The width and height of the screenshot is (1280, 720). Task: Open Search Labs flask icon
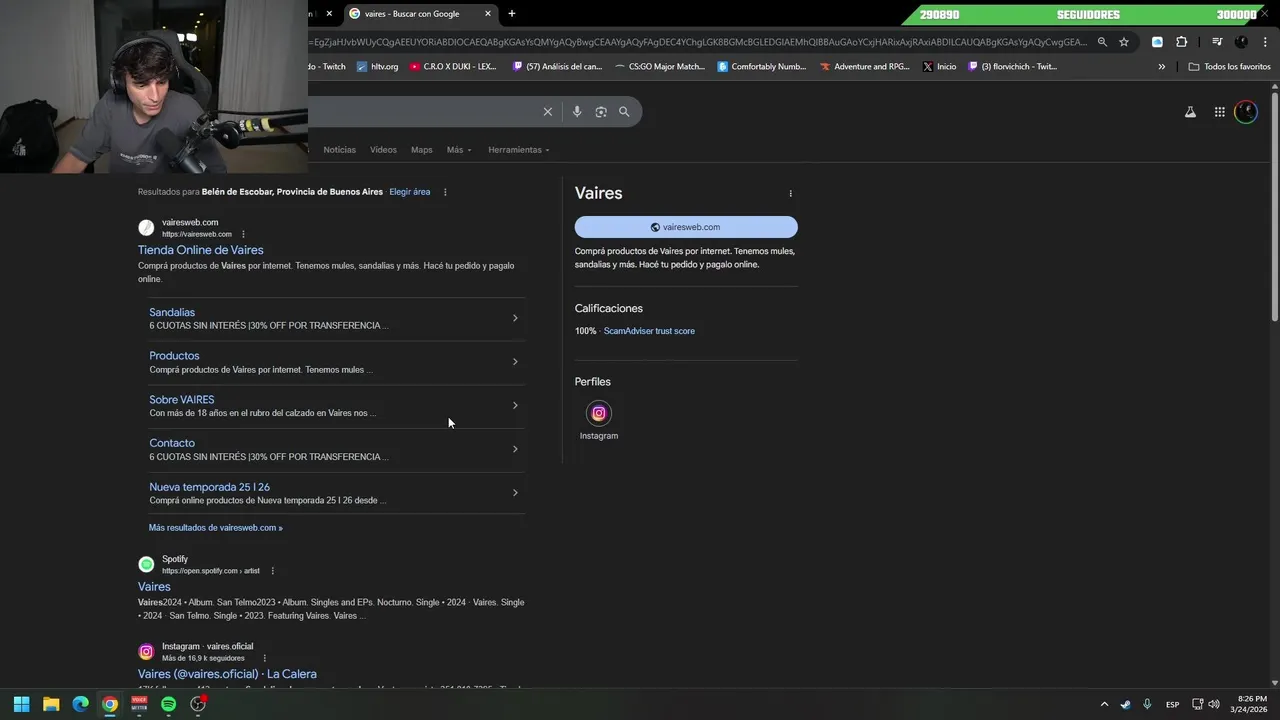pyautogui.click(x=1190, y=112)
